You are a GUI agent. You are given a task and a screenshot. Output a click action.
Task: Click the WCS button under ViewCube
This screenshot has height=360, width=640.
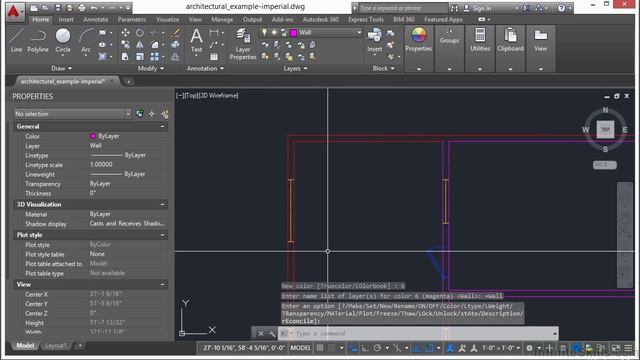(x=604, y=164)
